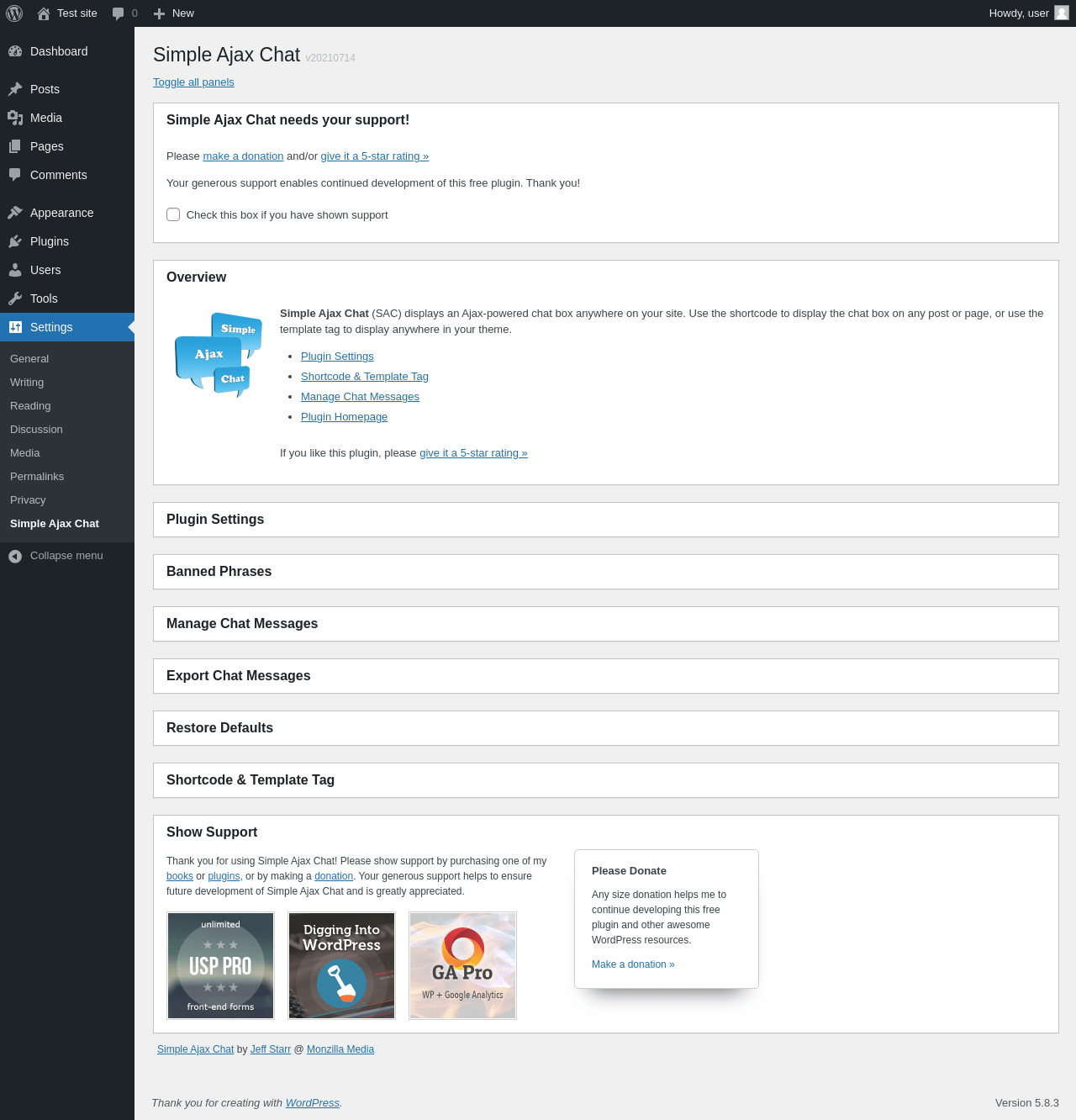
Task: Open Plugin Settings link in Overview list
Action: [x=337, y=357]
